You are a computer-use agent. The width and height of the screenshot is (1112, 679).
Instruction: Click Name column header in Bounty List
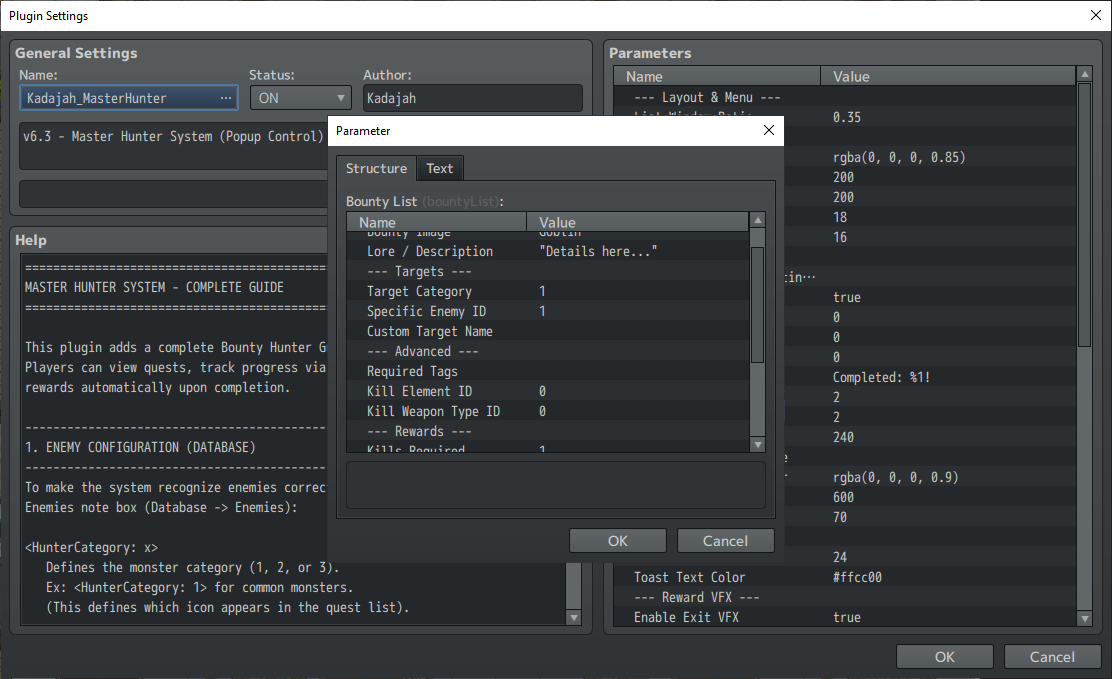pos(436,222)
